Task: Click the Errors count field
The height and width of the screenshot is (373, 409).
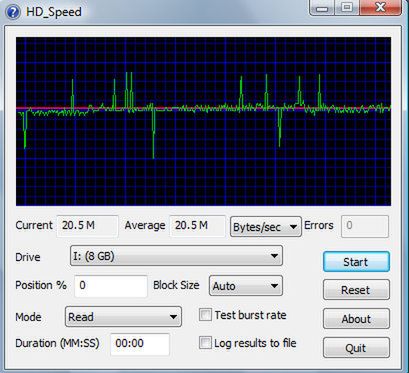Action: pyautogui.click(x=365, y=226)
